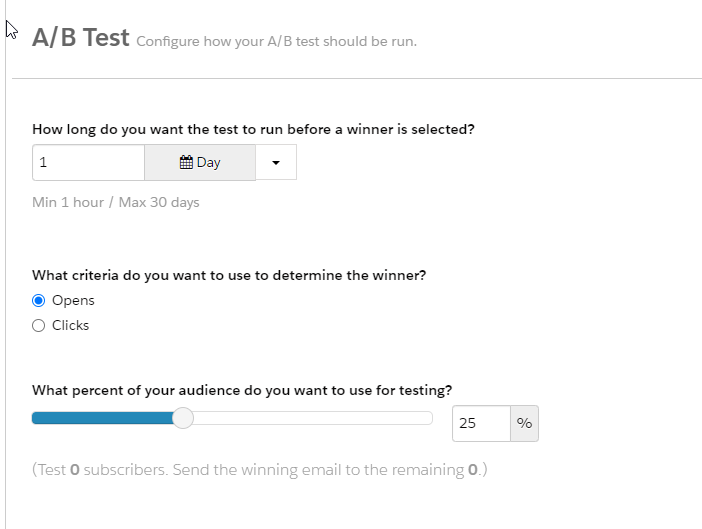Click the calendar icon on the Day button
Screen dimensions: 702x529
click(186, 163)
